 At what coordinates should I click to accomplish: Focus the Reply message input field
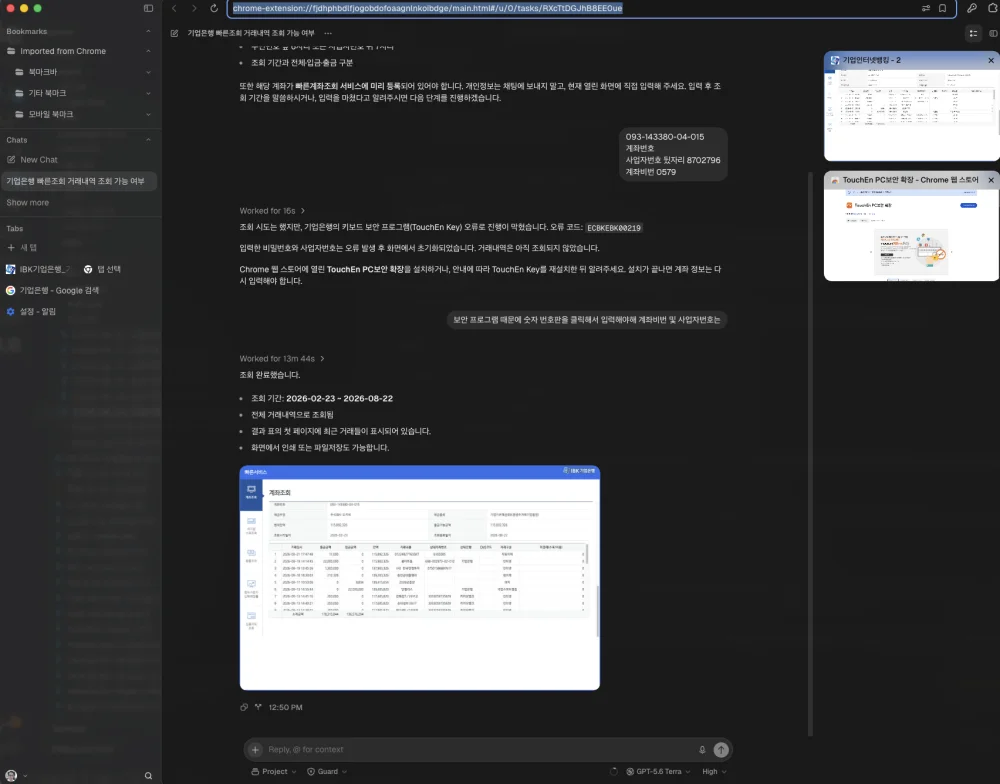(478, 750)
